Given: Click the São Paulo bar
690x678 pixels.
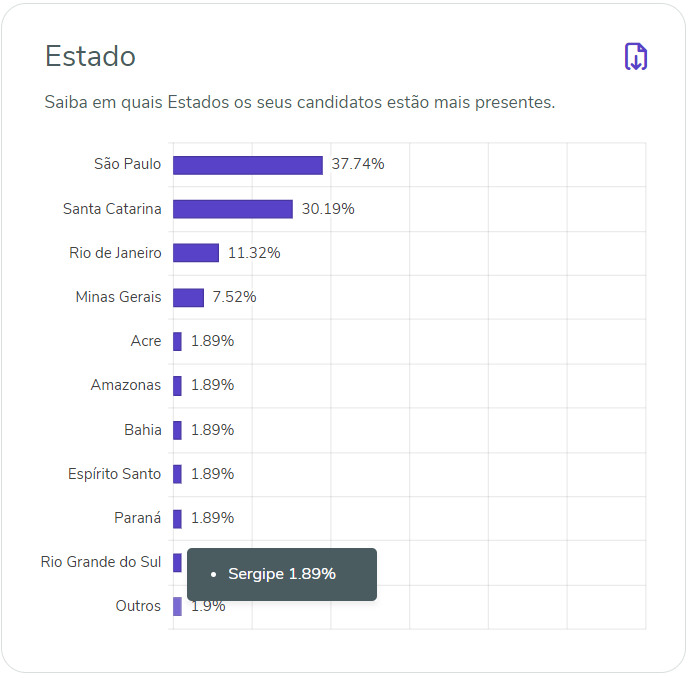Looking at the screenshot, I should point(247,165).
